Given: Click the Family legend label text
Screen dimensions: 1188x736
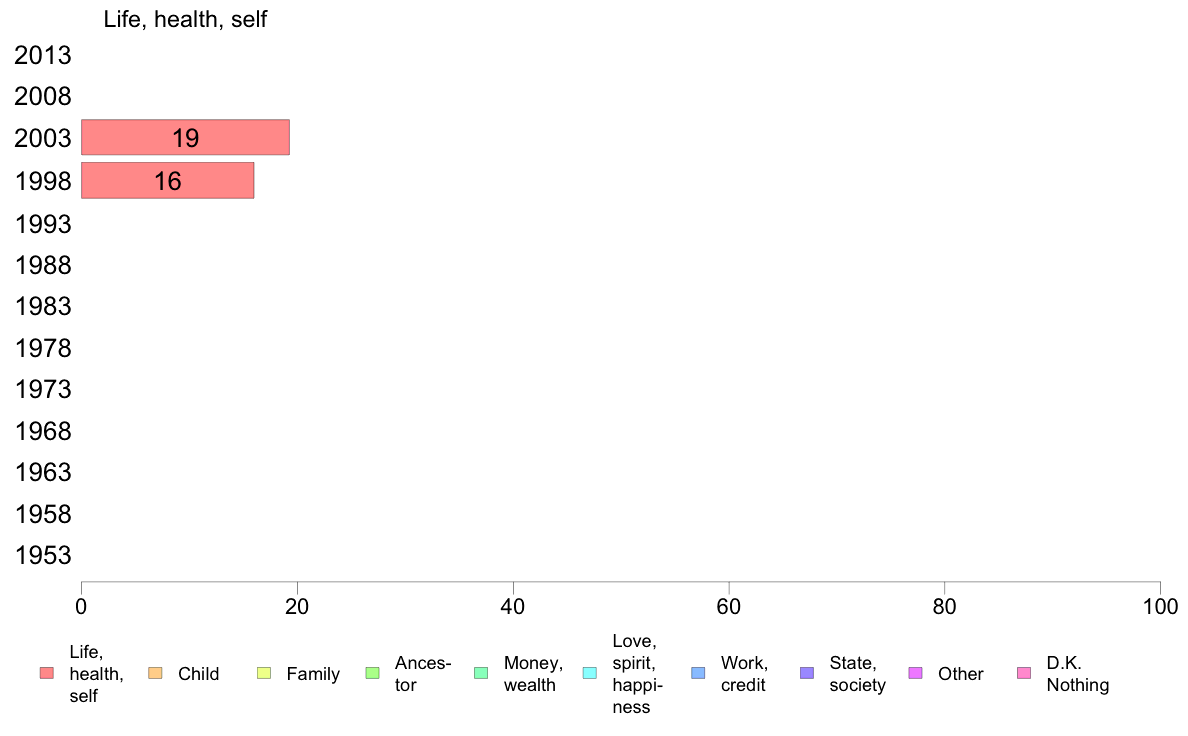Looking at the screenshot, I should (313, 674).
